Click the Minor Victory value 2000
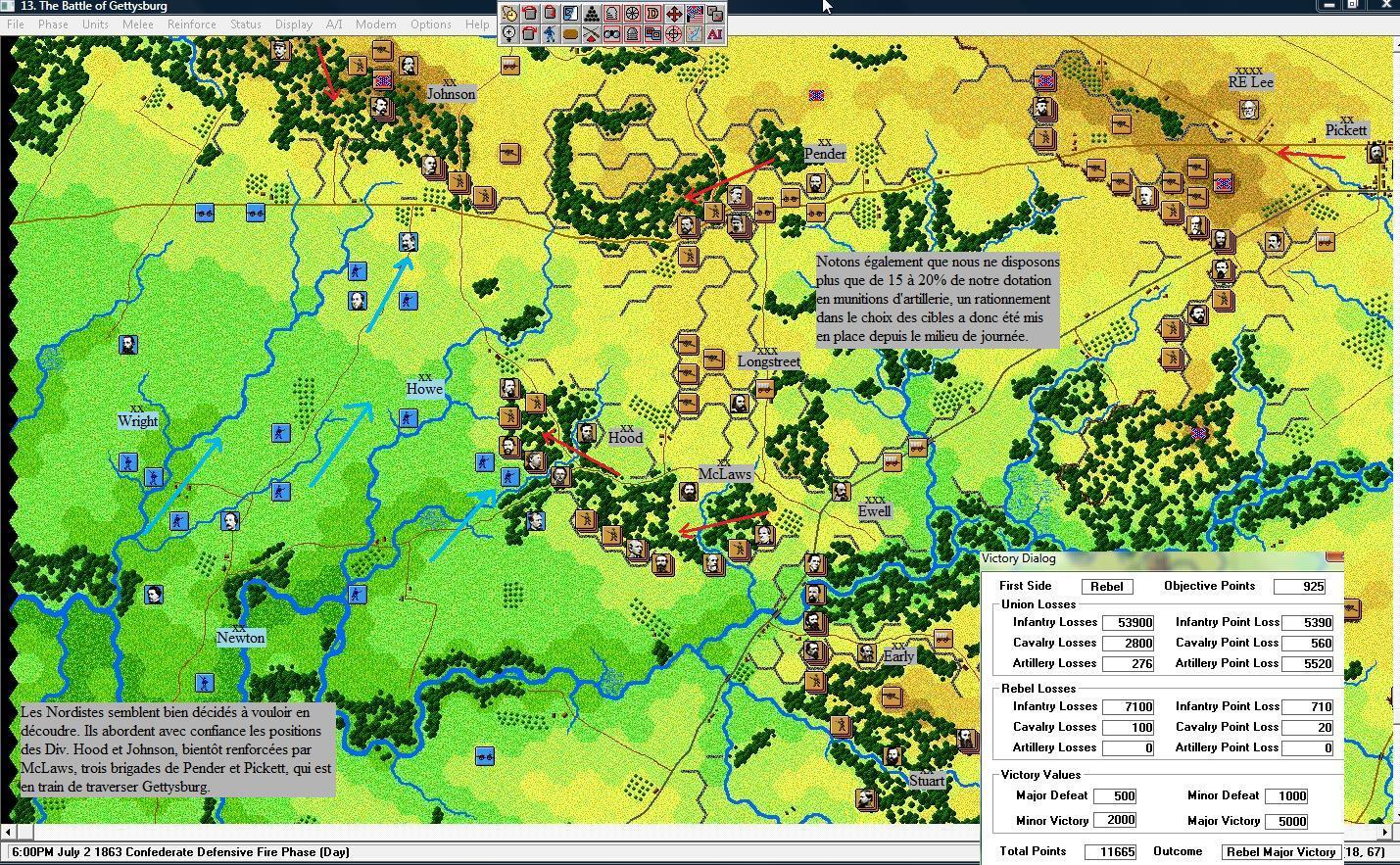Image resolution: width=1400 pixels, height=865 pixels. click(x=1115, y=821)
